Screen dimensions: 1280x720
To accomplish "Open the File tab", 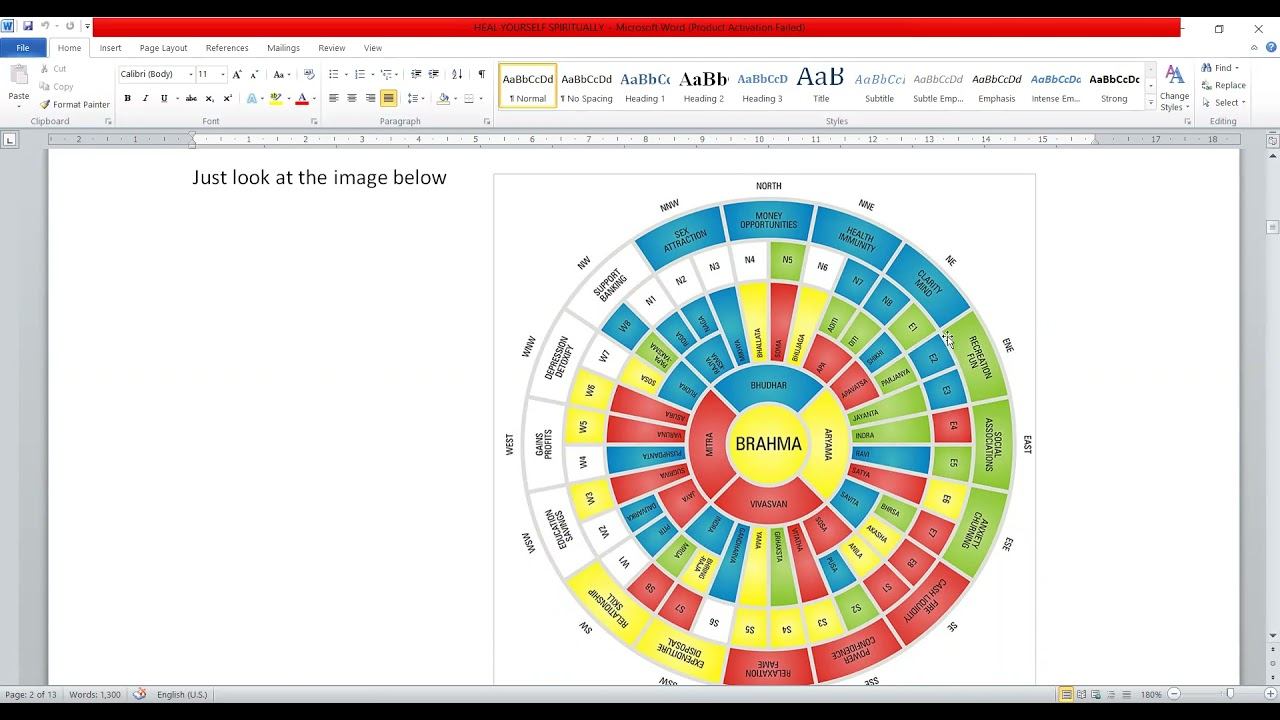I will 22,48.
